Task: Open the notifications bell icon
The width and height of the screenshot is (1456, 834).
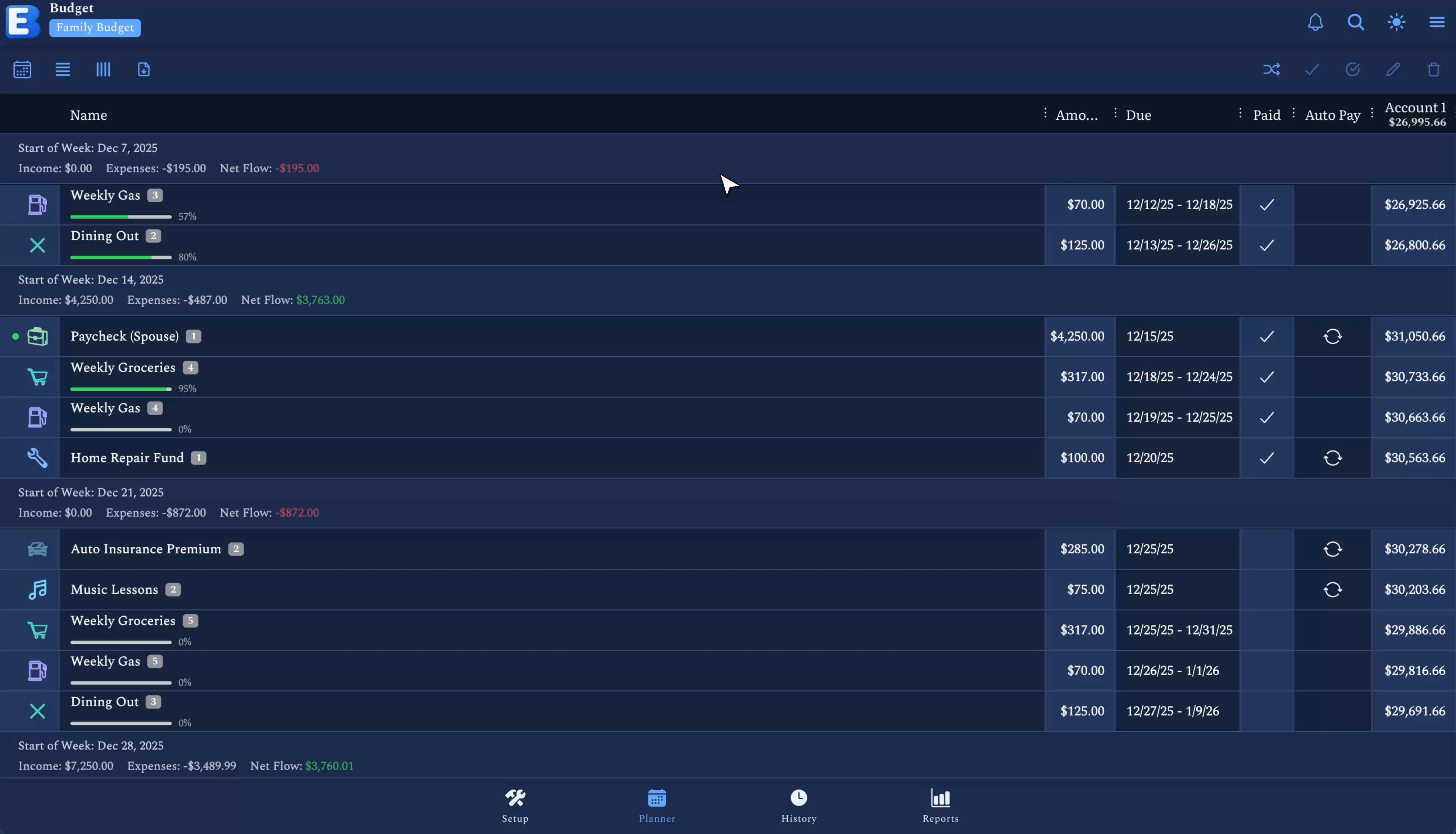Action: pyautogui.click(x=1315, y=22)
